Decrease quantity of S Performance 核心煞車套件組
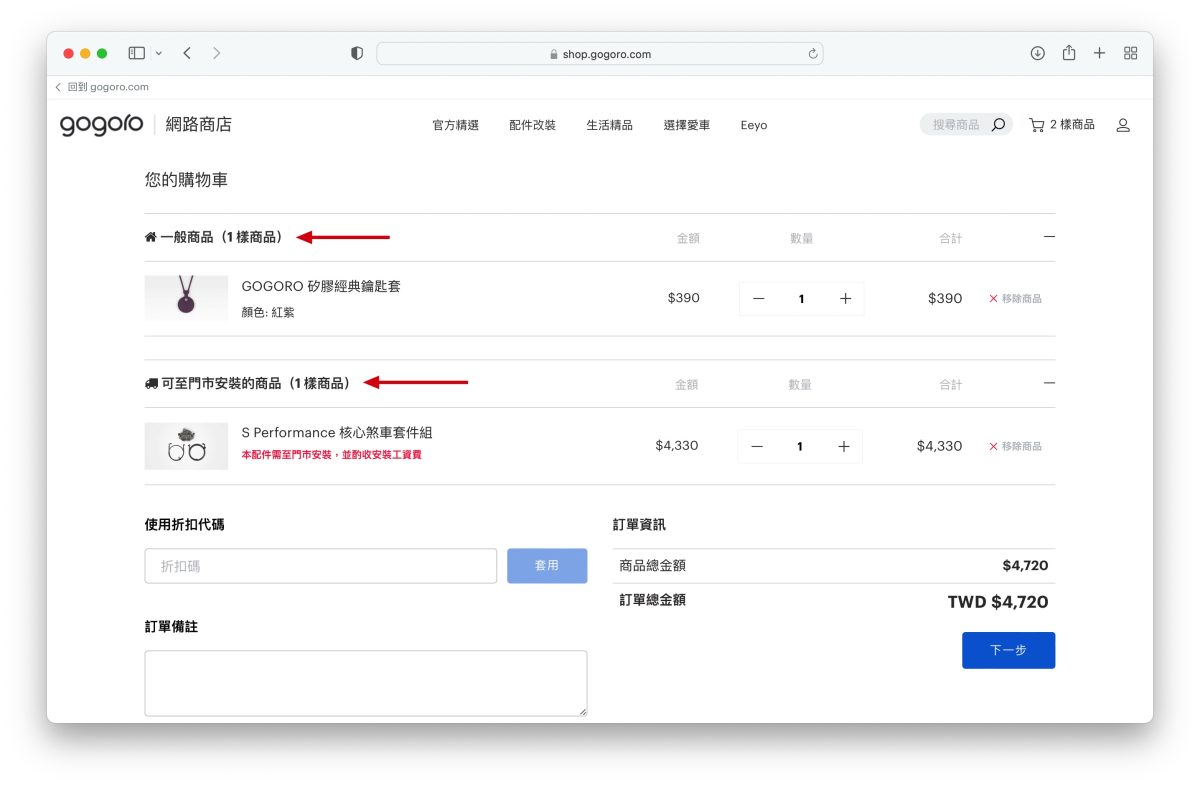The width and height of the screenshot is (1200, 785). [x=757, y=446]
